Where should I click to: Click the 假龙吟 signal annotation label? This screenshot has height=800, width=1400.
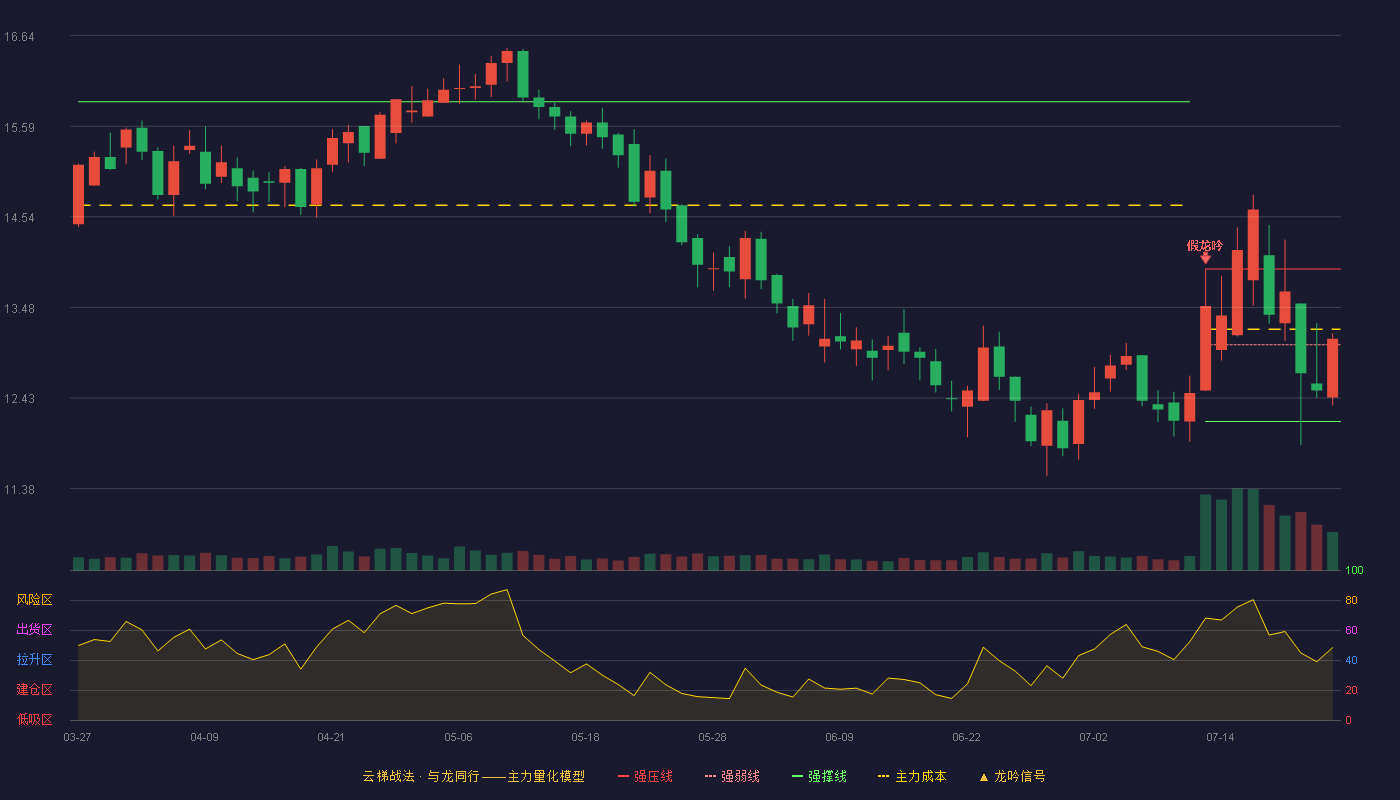pos(1205,245)
